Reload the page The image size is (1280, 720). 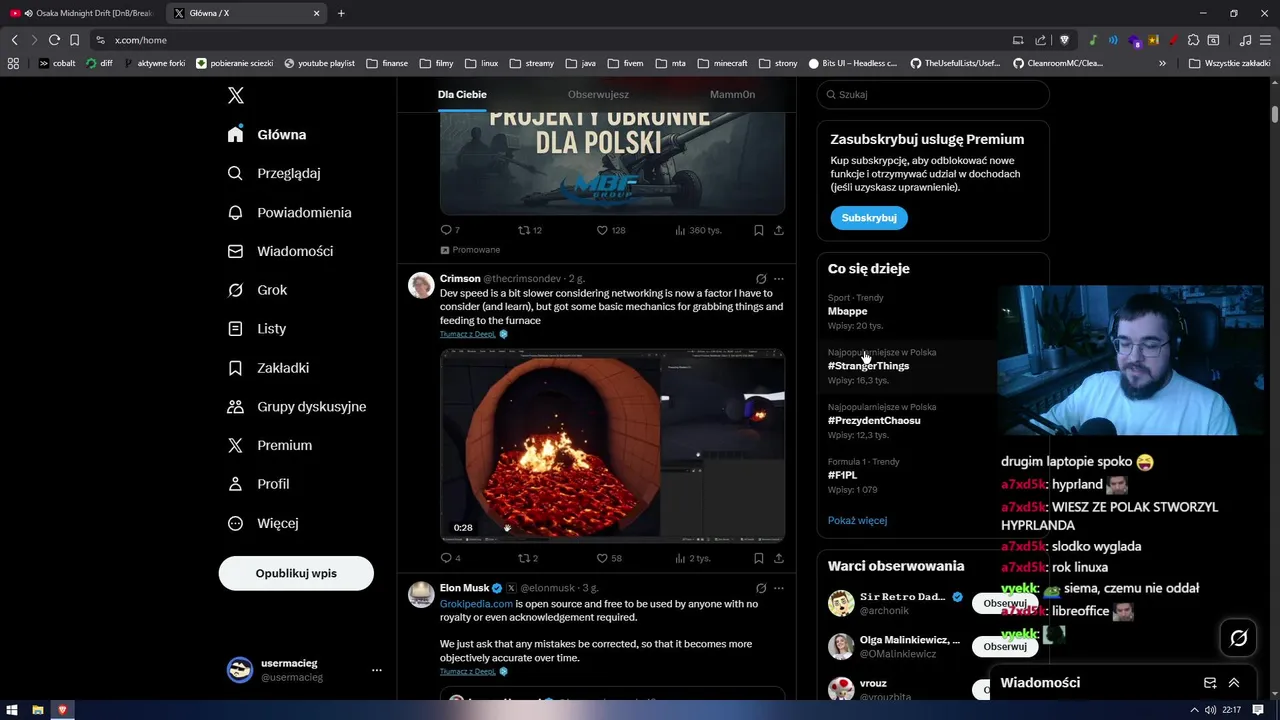tap(54, 40)
